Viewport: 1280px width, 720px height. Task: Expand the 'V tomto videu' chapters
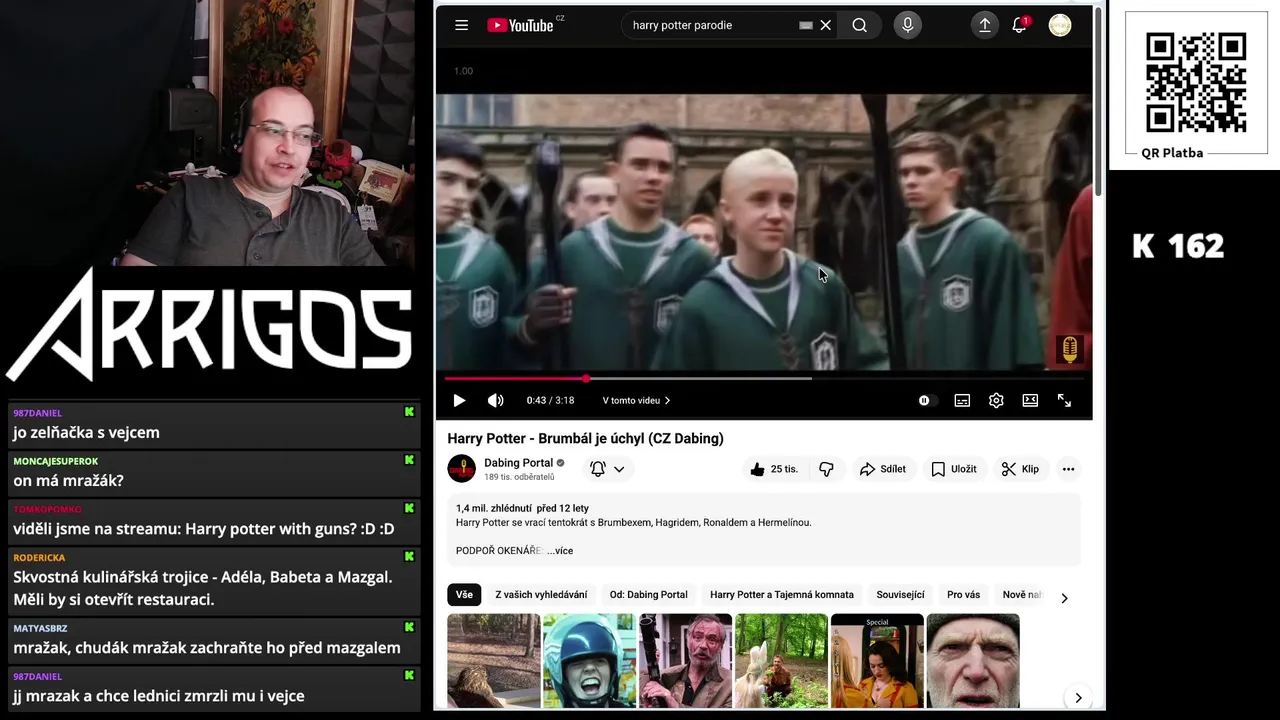click(636, 400)
